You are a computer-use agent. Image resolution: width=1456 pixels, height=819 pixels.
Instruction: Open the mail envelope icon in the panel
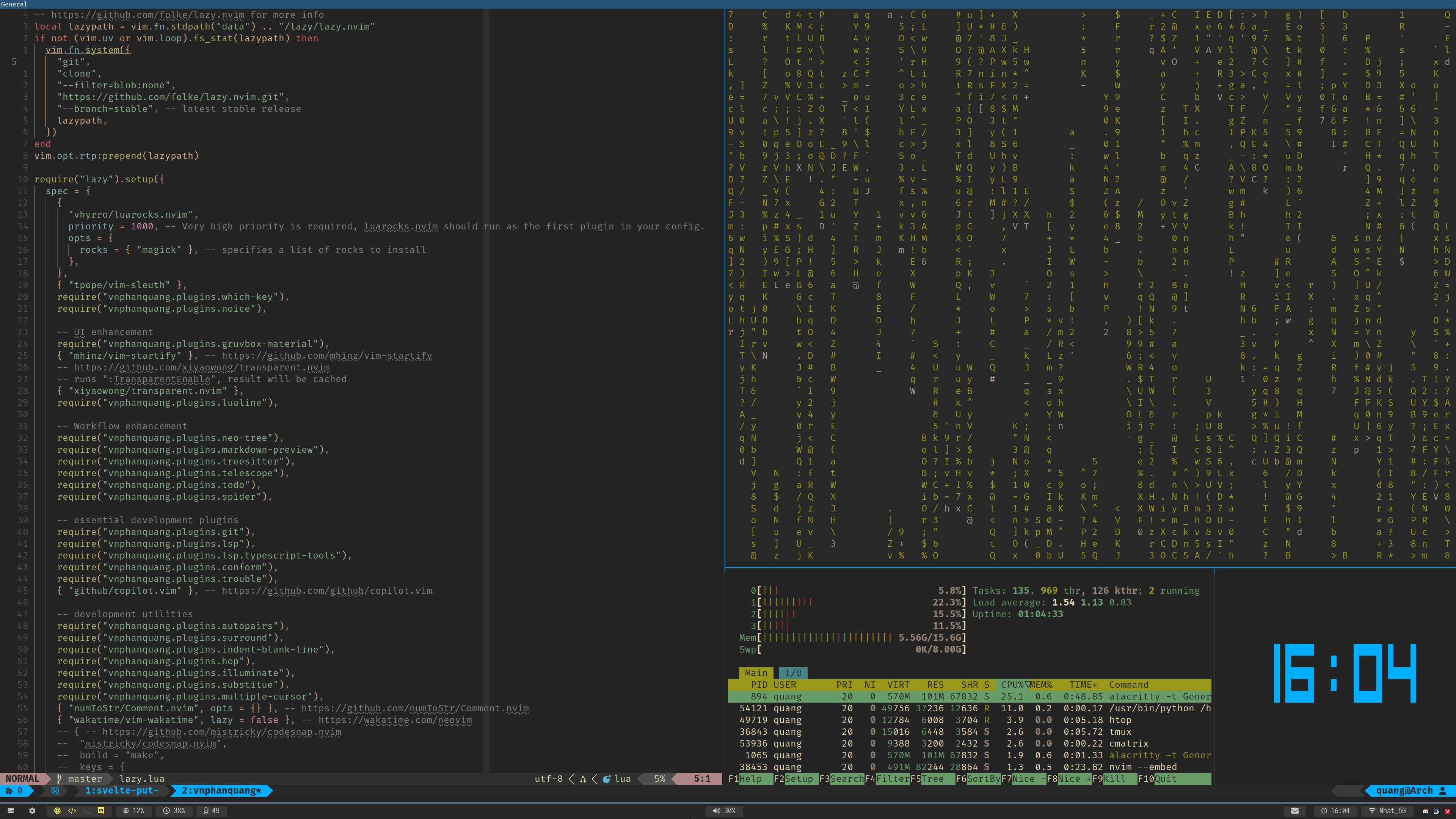[1295, 811]
